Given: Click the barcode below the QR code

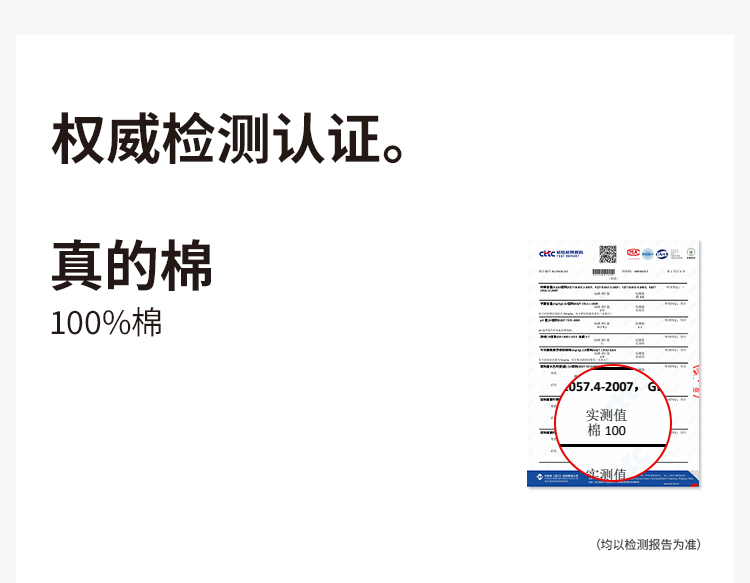Looking at the screenshot, I should click(604, 272).
